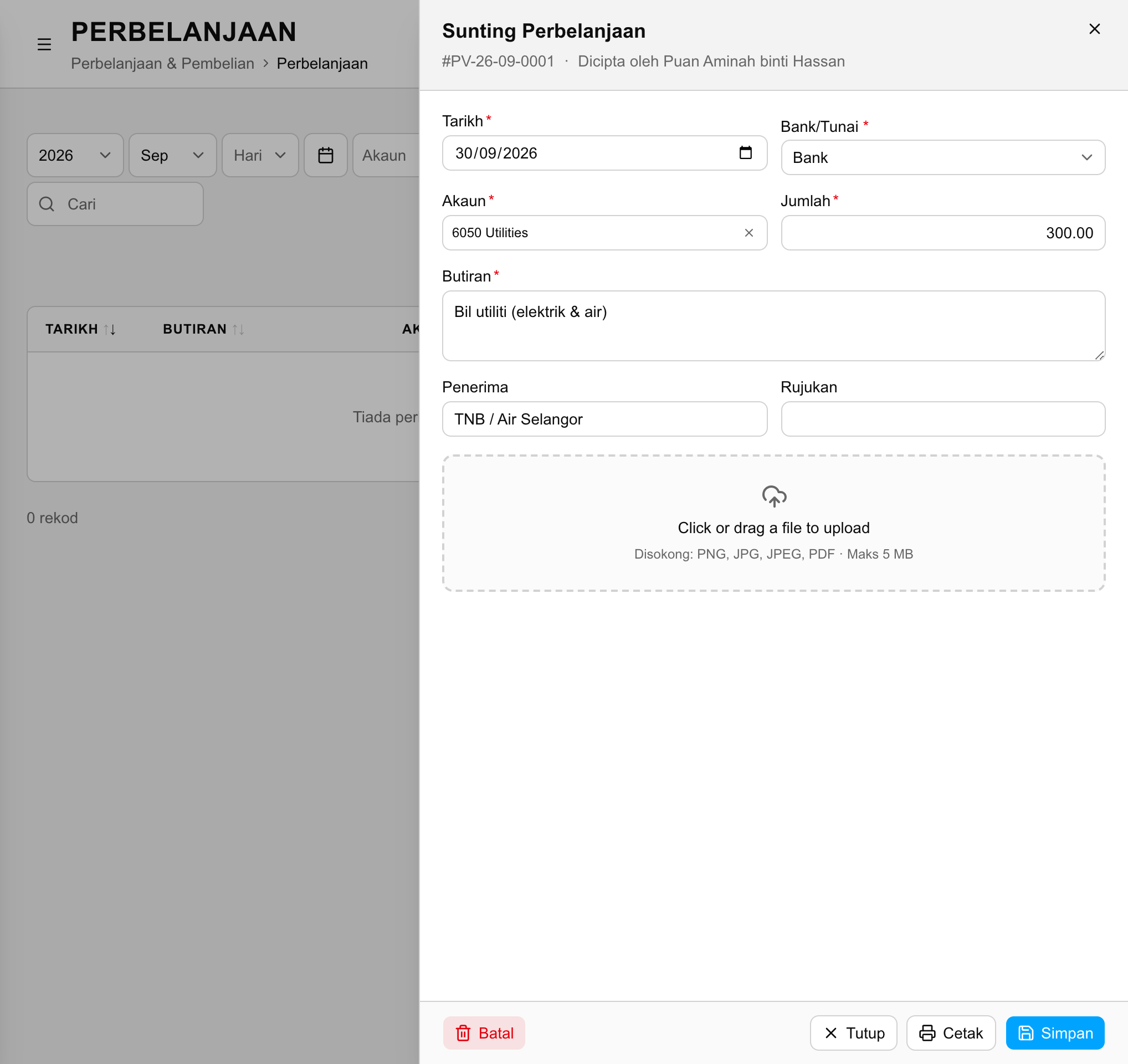Viewport: 1128px width, 1064px height.
Task: Click the '0 rekod' count text
Action: coord(52,518)
